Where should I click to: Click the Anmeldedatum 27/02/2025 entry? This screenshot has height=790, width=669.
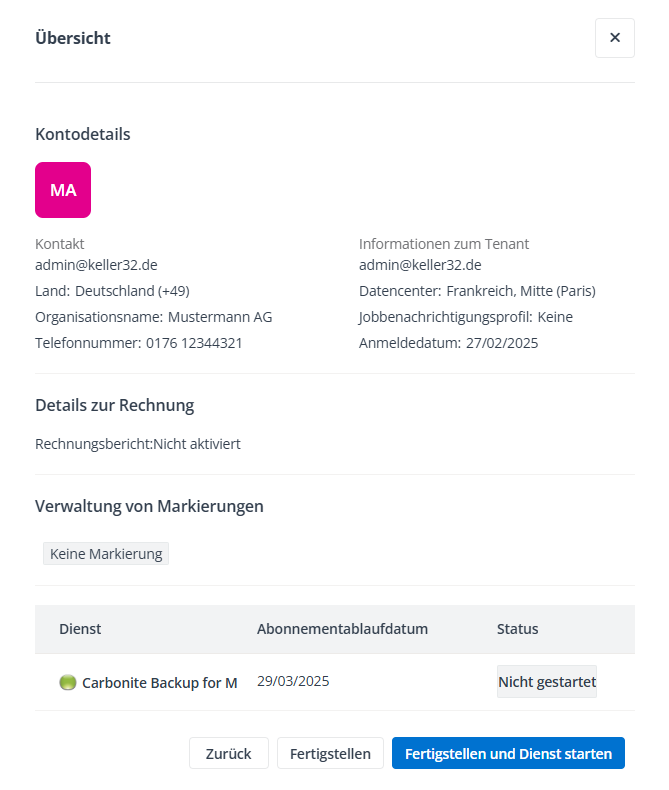pyautogui.click(x=448, y=343)
